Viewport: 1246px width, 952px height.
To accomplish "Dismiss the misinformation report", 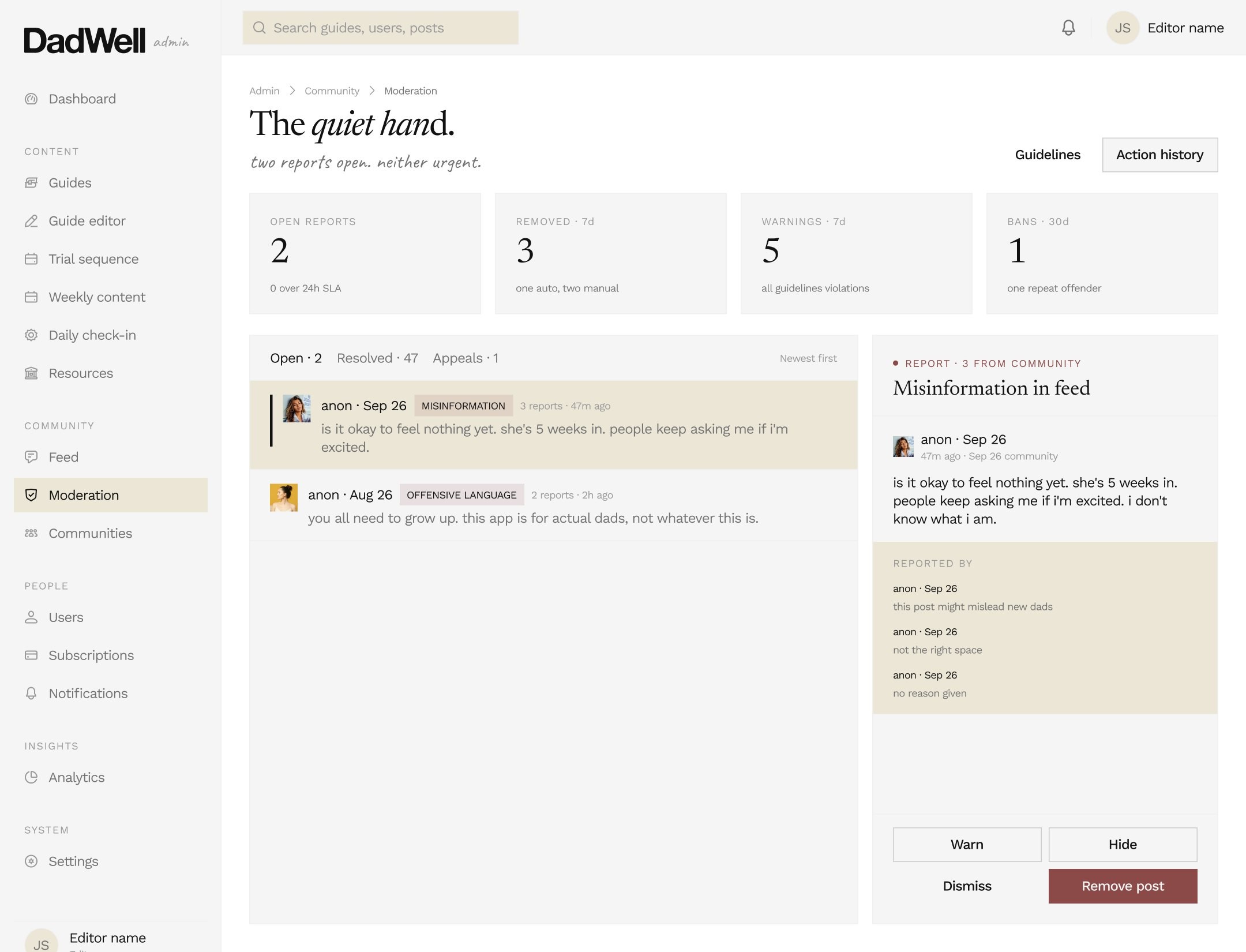I will tap(967, 886).
